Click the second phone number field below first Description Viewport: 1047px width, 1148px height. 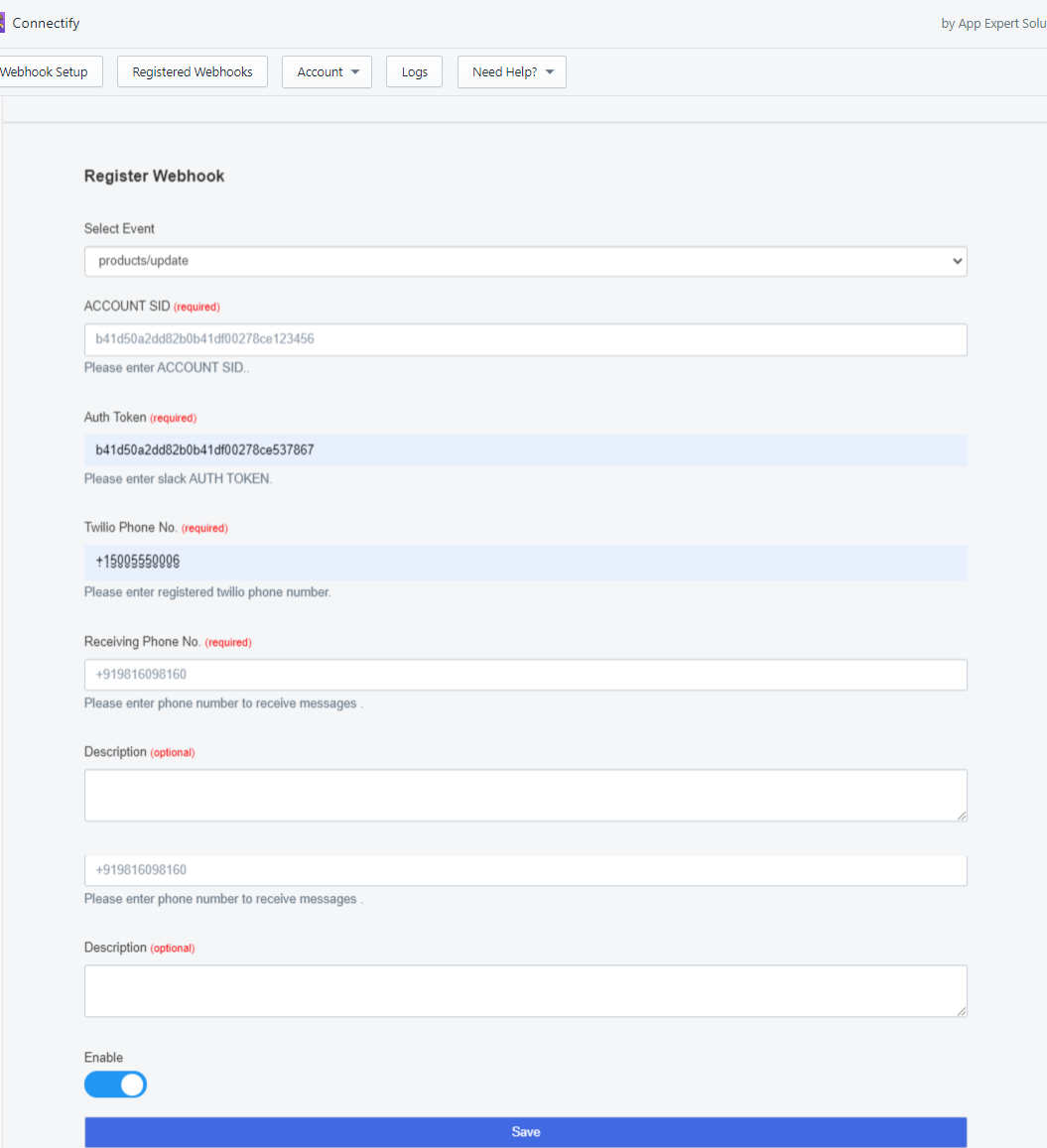tap(526, 870)
